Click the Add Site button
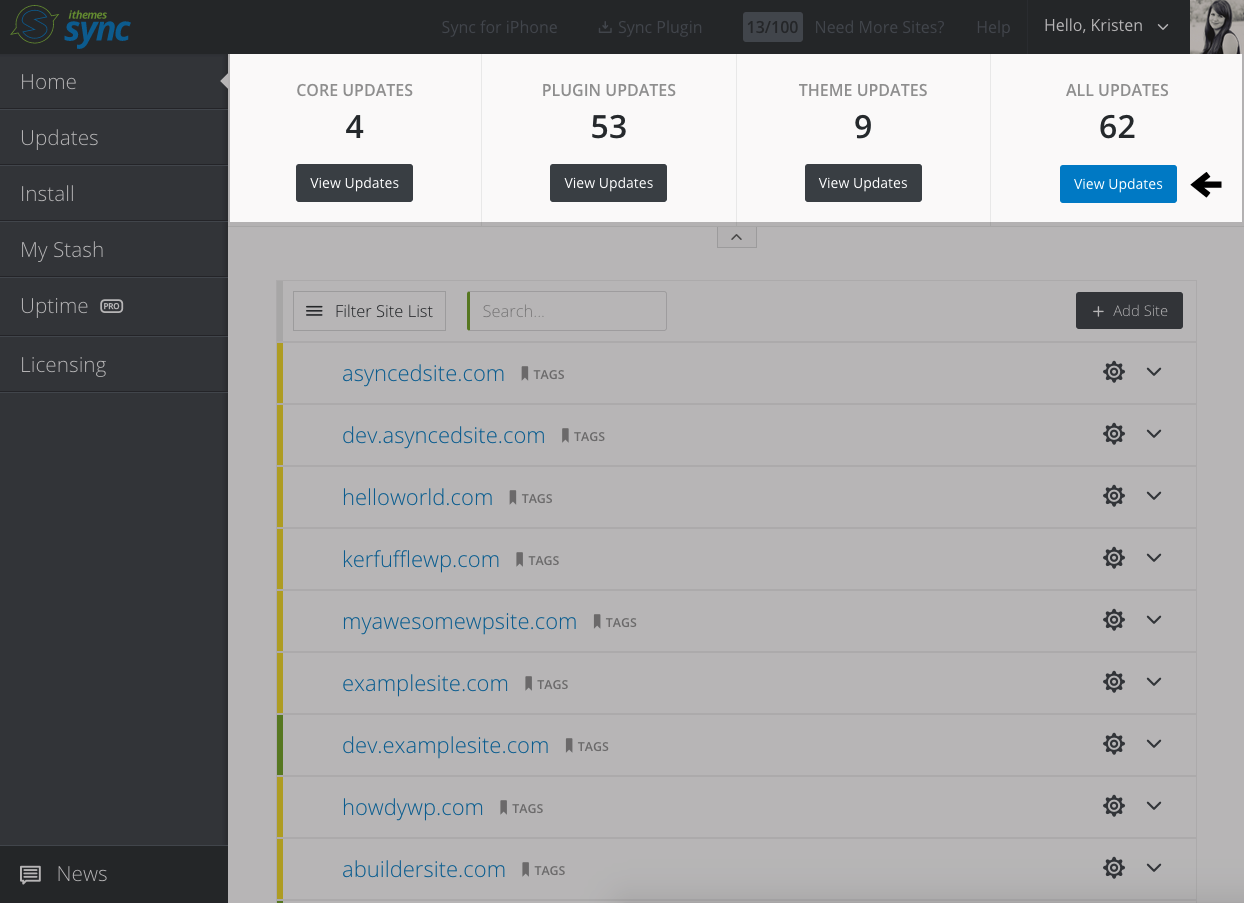Image resolution: width=1244 pixels, height=903 pixels. pyautogui.click(x=1129, y=311)
